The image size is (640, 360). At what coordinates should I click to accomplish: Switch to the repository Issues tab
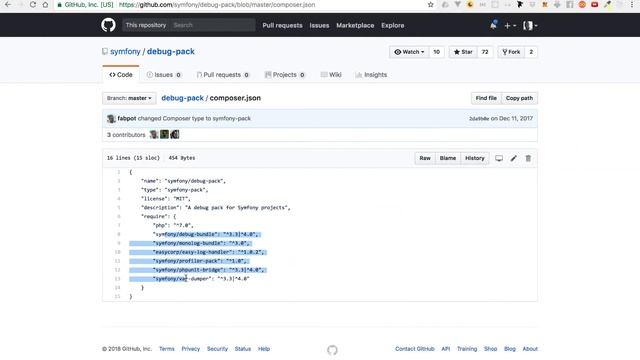pyautogui.click(x=164, y=75)
